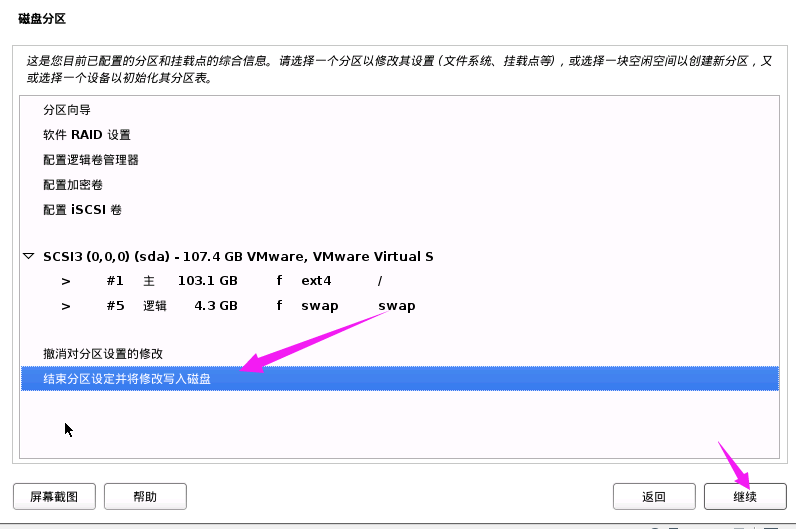Screen dimensions: 796x529
Task: Click the 屏幕截图 button
Action: 54,497
